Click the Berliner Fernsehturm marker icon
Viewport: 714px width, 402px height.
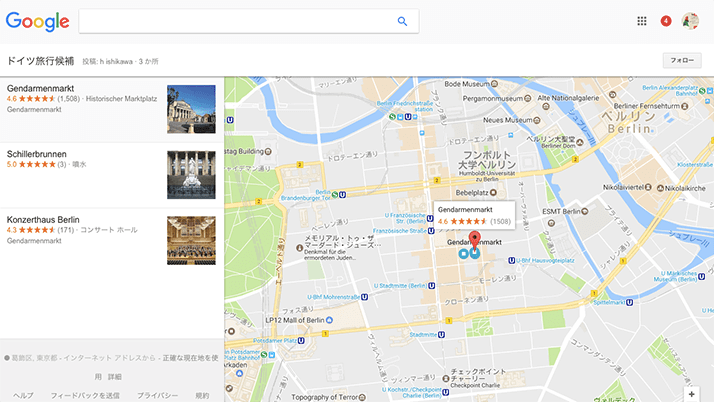click(684, 106)
